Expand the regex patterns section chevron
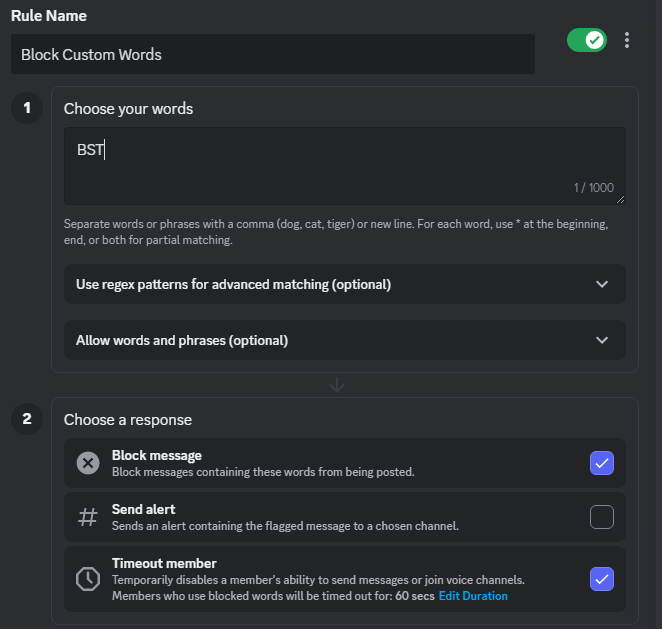This screenshot has height=629, width=662. [602, 284]
